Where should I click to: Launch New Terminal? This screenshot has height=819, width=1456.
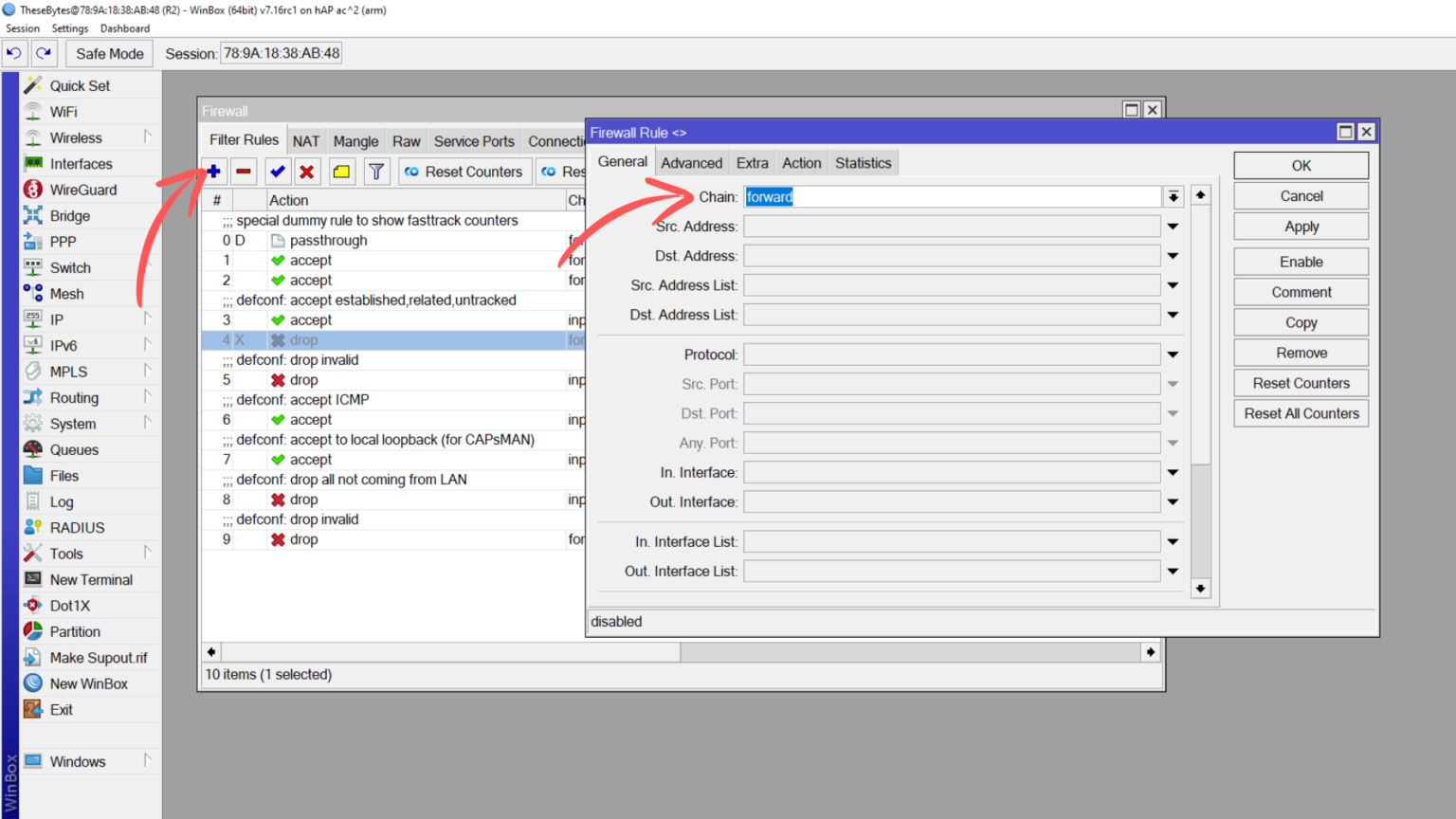coord(92,579)
